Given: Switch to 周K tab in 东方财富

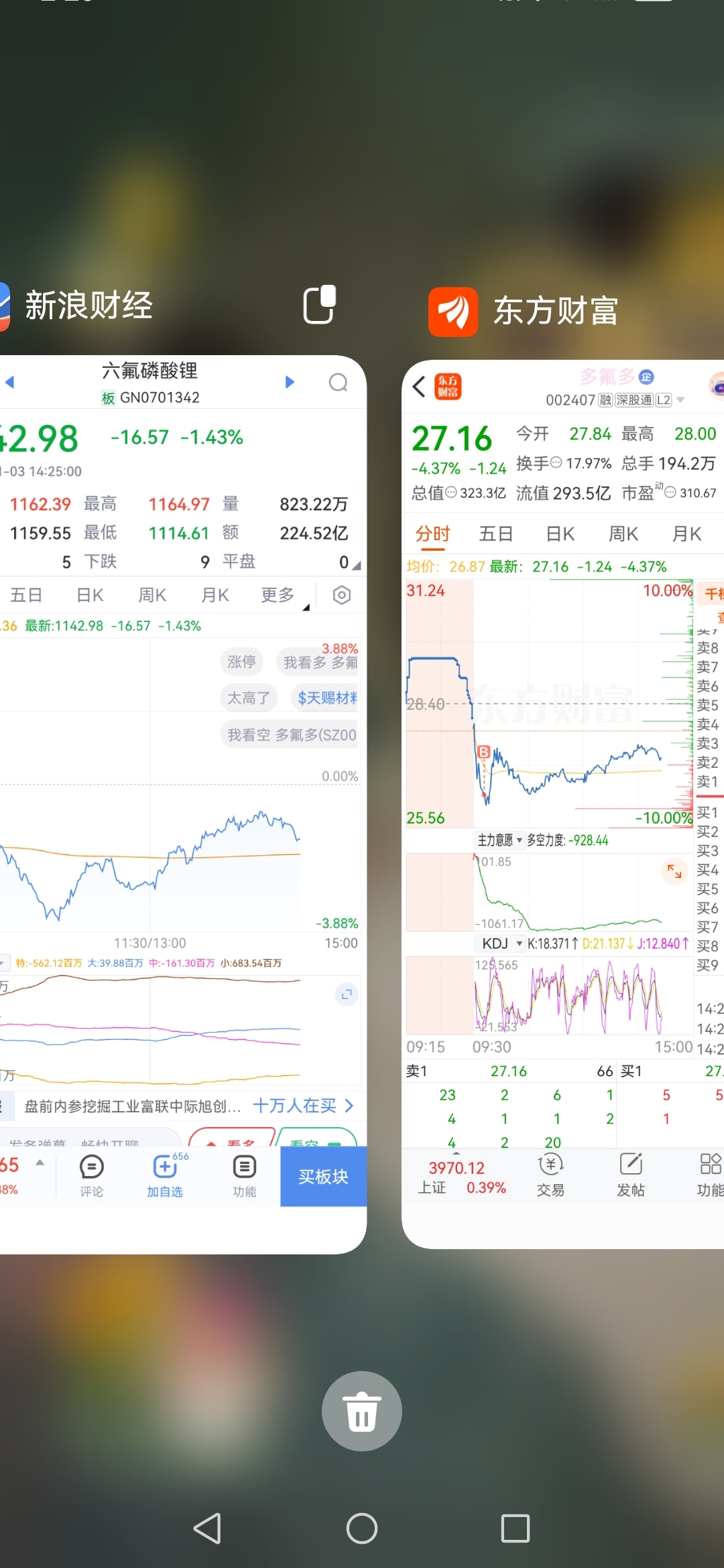Looking at the screenshot, I should click(623, 534).
